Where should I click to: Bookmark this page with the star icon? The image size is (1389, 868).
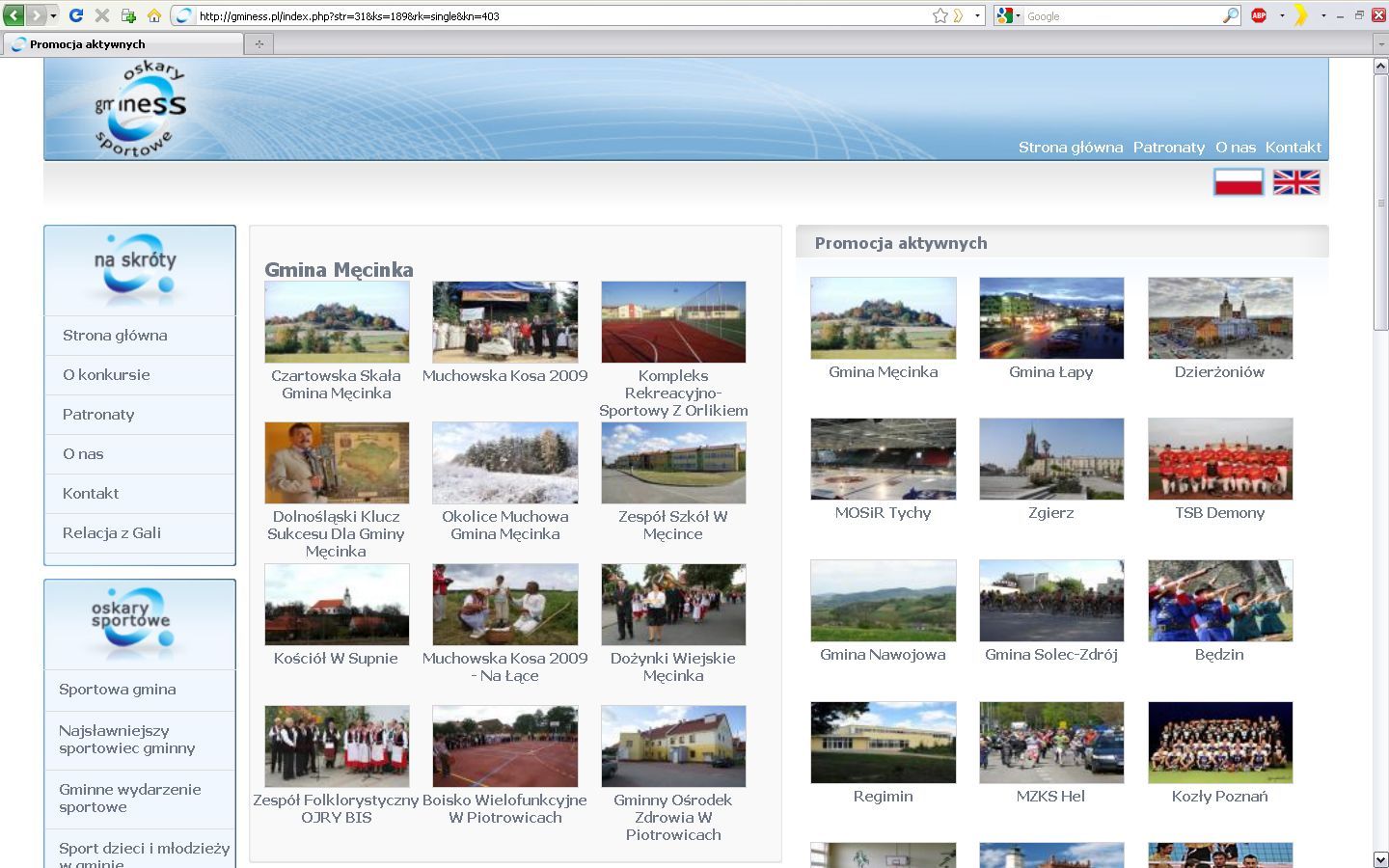pyautogui.click(x=940, y=15)
